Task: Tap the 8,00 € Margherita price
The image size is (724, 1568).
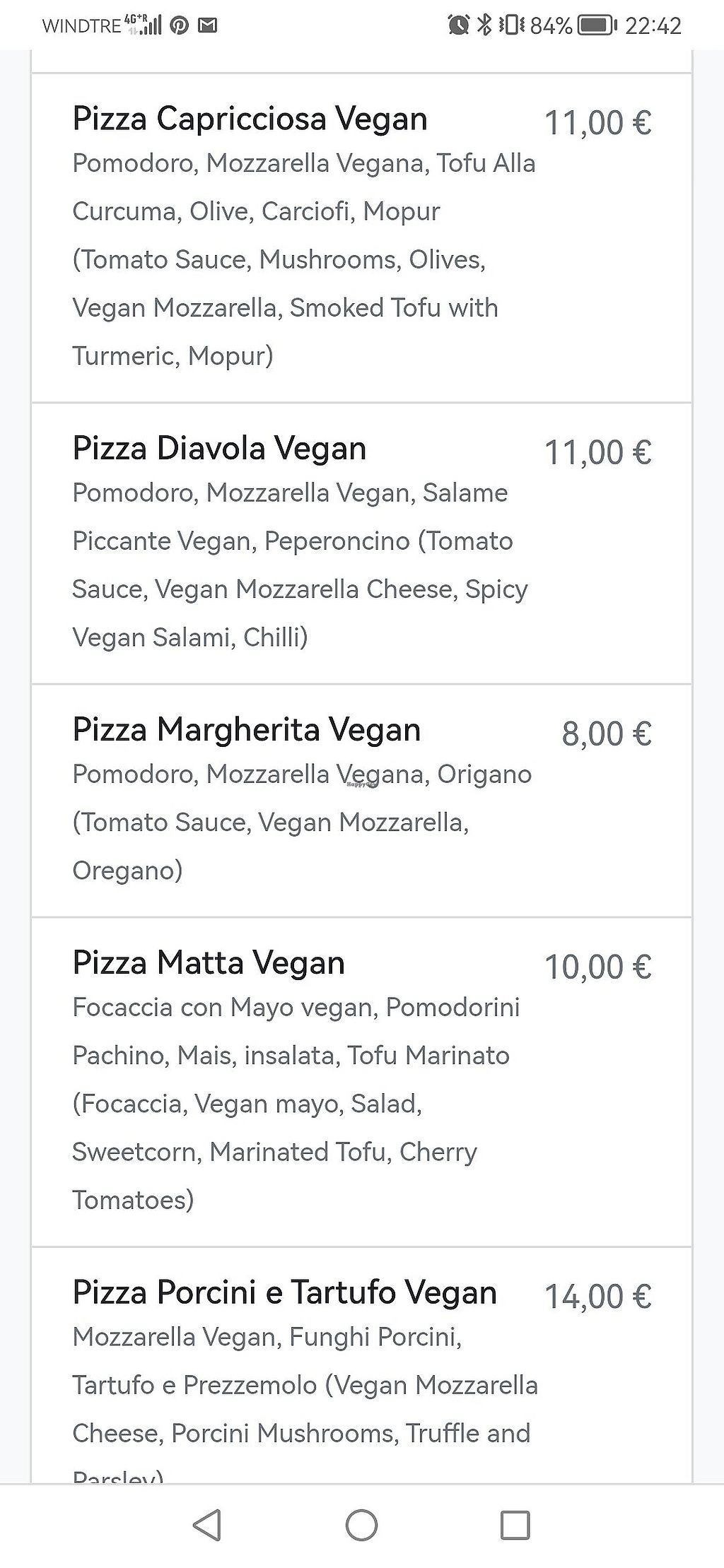Action: (606, 733)
